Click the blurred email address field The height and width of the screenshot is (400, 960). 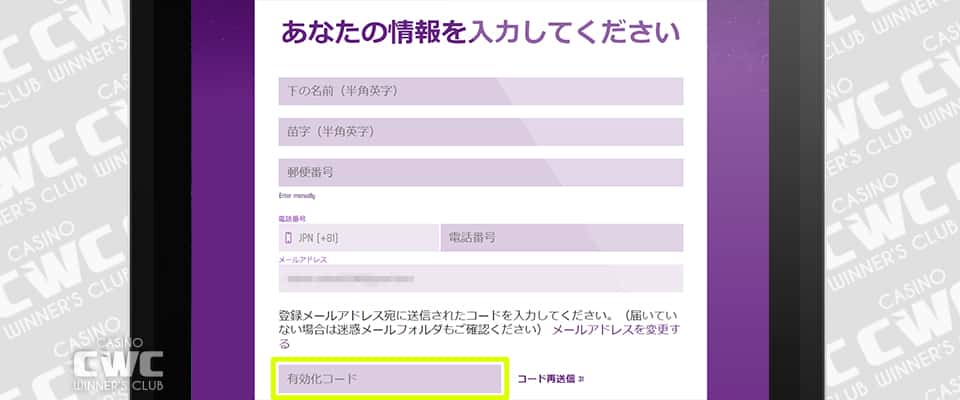481,278
